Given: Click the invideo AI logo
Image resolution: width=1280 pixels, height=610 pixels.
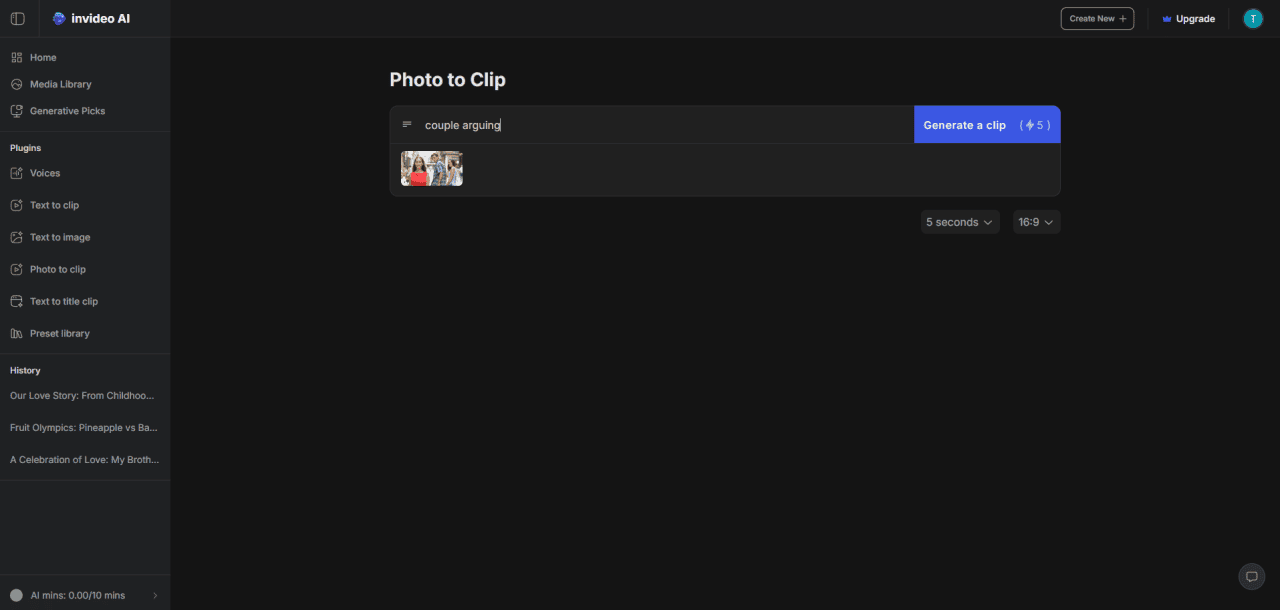Looking at the screenshot, I should click(92, 19).
